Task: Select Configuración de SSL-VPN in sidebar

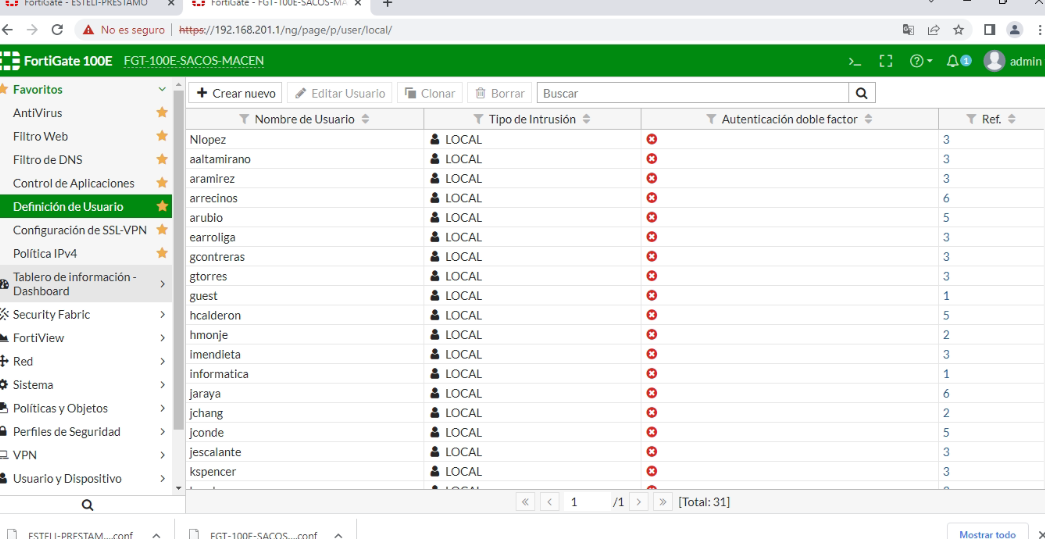Action: 80,230
